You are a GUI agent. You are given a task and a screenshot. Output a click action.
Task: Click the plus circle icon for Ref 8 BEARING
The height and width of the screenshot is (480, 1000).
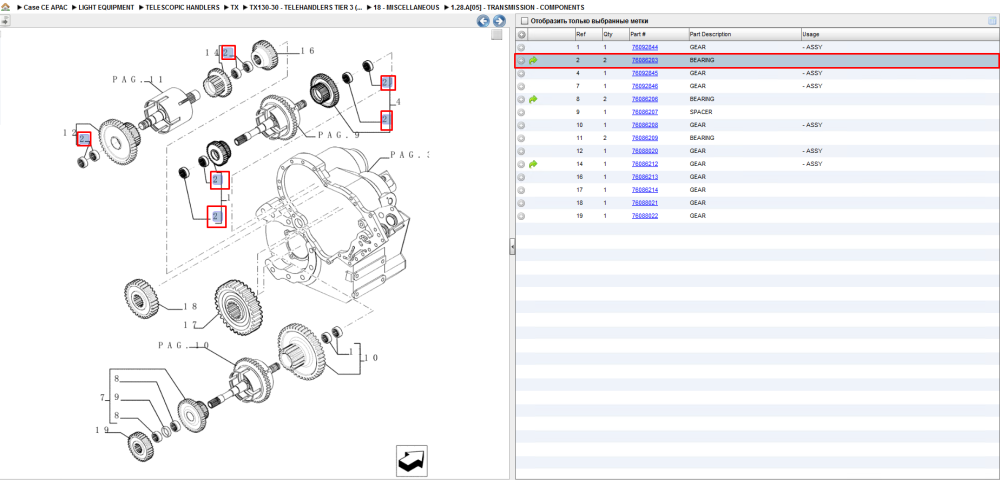521,99
